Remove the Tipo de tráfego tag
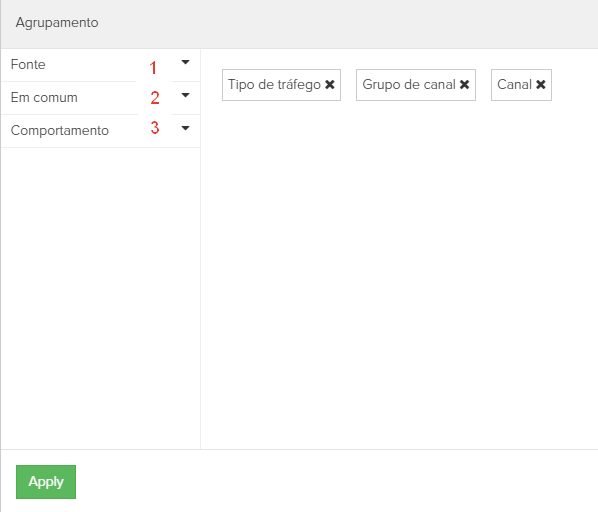 pyautogui.click(x=330, y=85)
